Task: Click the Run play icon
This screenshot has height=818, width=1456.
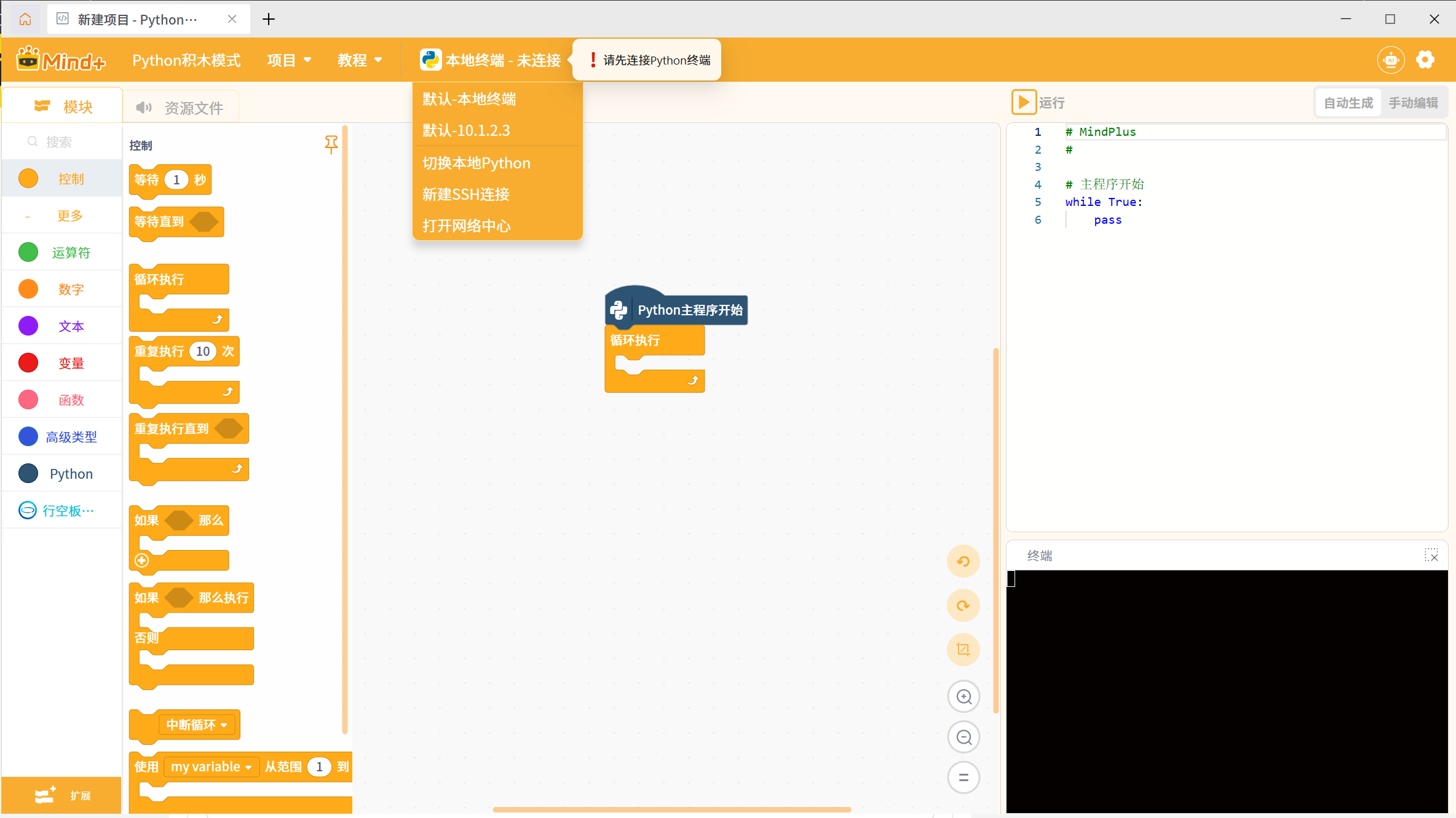Action: pyautogui.click(x=1024, y=102)
